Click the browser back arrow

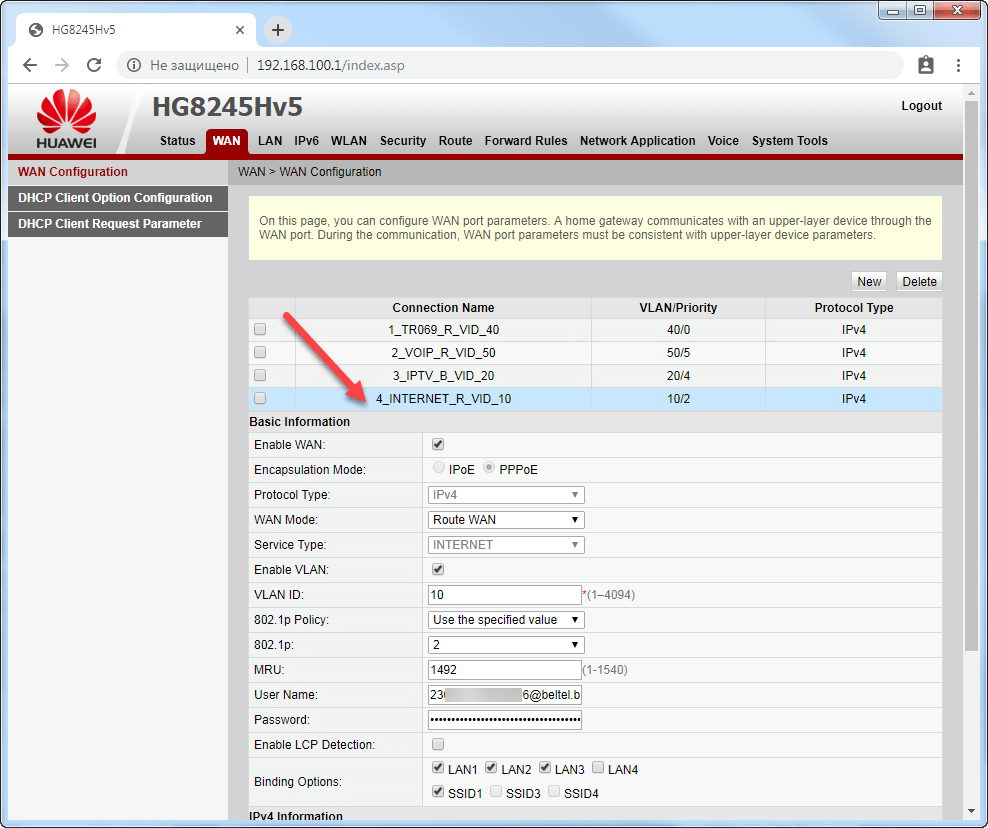pyautogui.click(x=30, y=65)
